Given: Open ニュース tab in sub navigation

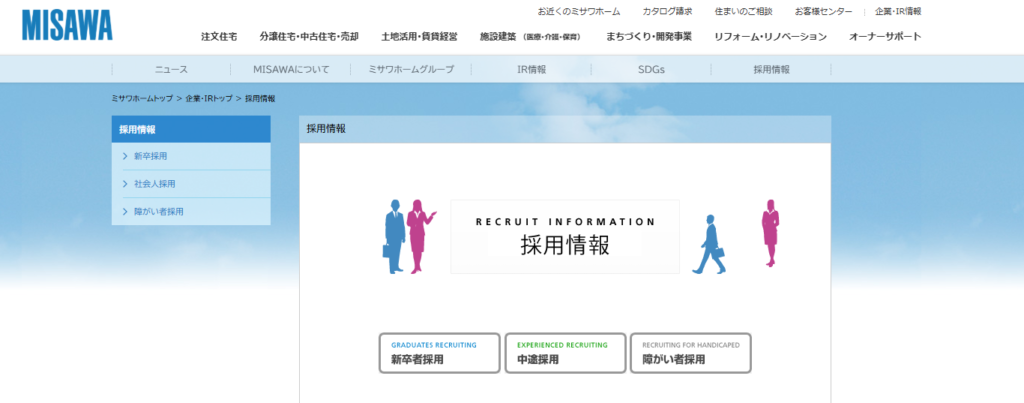Looking at the screenshot, I should 171,69.
